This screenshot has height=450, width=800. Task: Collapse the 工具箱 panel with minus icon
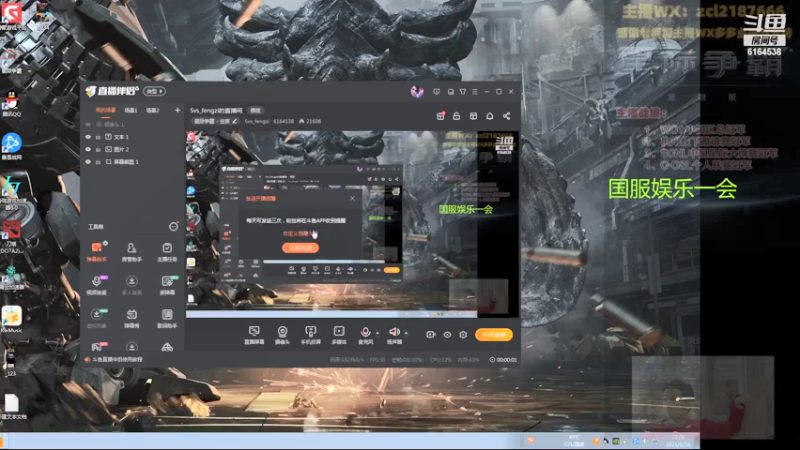[173, 227]
